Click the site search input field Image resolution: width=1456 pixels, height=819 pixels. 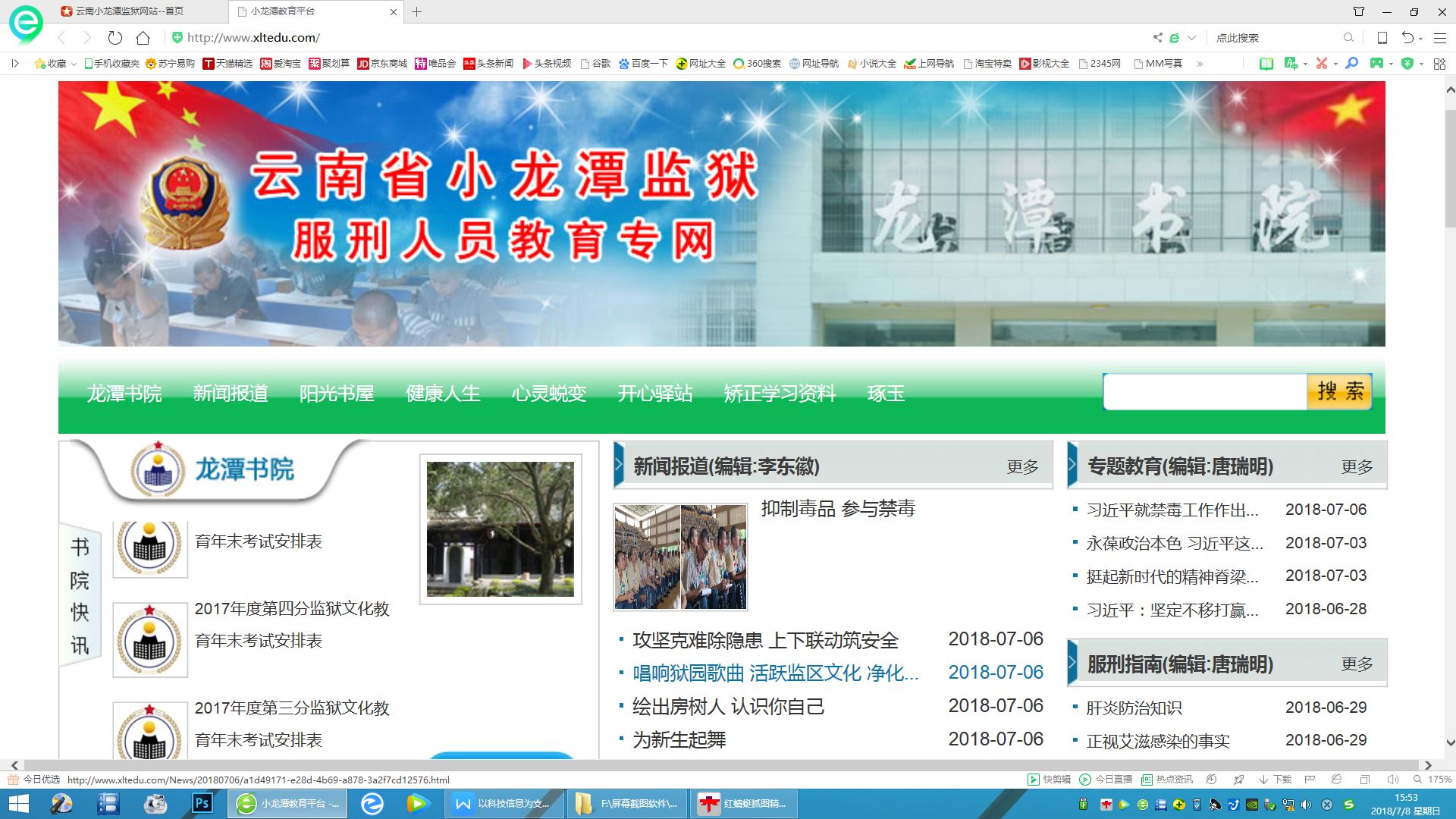click(x=1204, y=392)
